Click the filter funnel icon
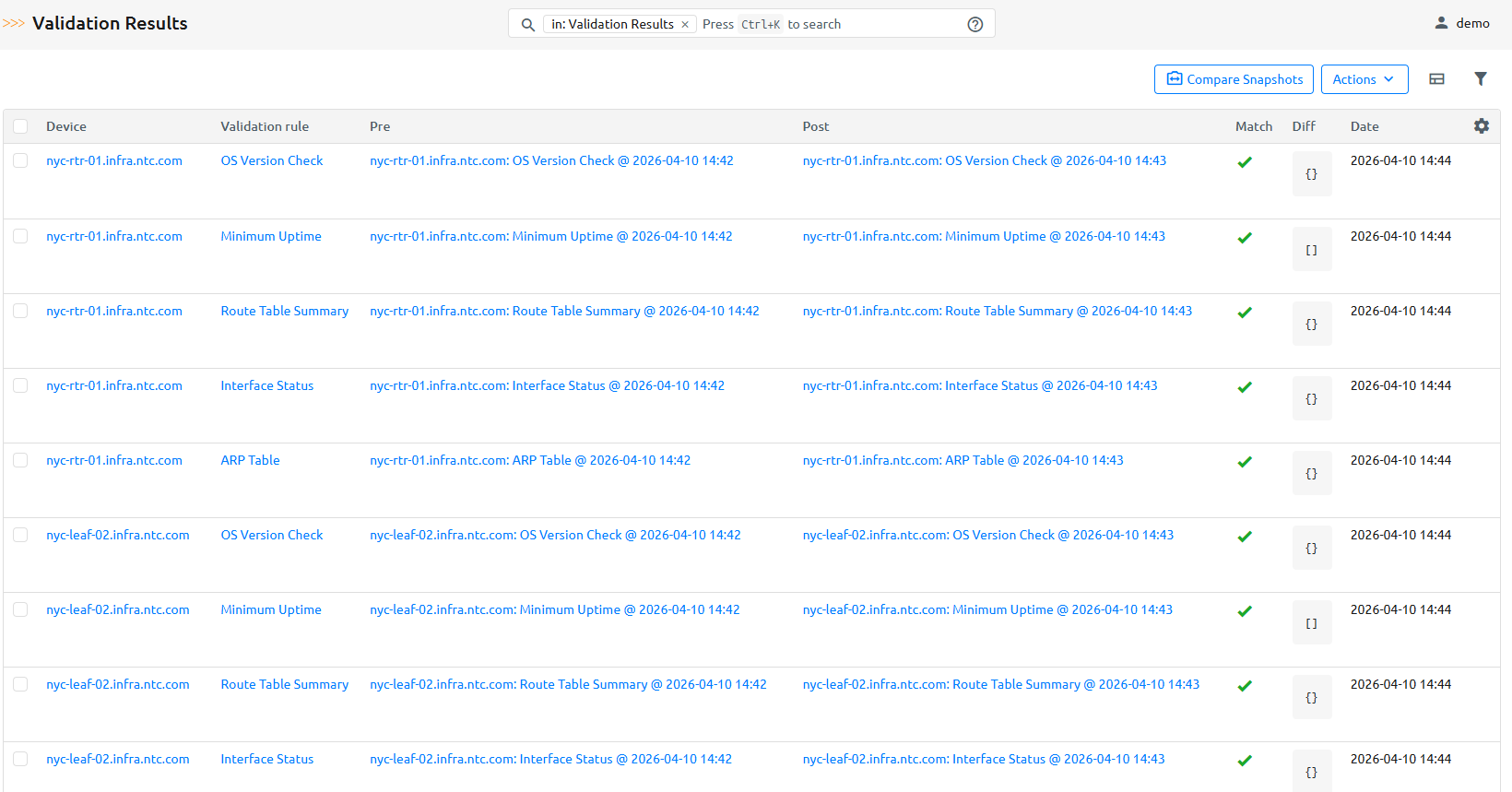Screen dimensions: 1512x792 [1480, 79]
